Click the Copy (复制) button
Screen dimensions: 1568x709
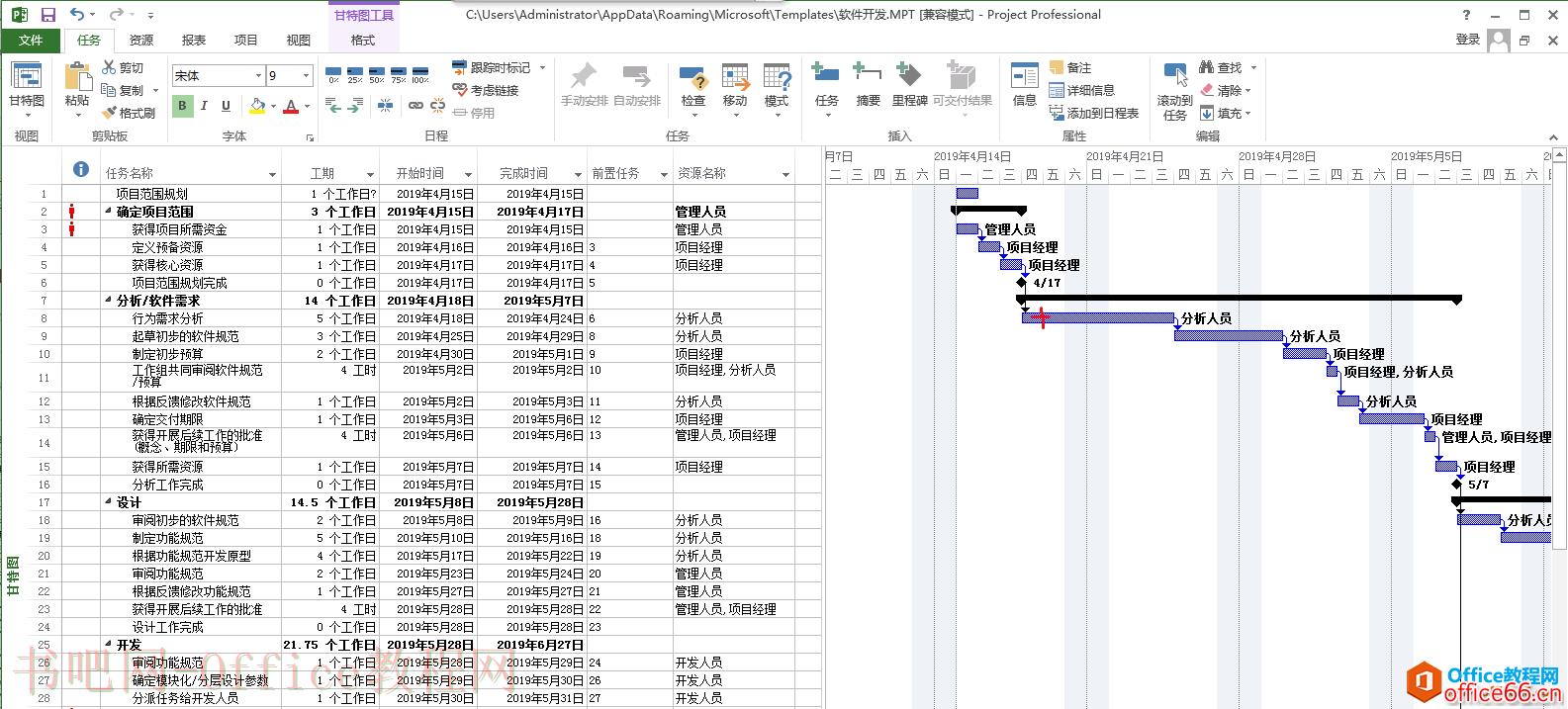(123, 90)
